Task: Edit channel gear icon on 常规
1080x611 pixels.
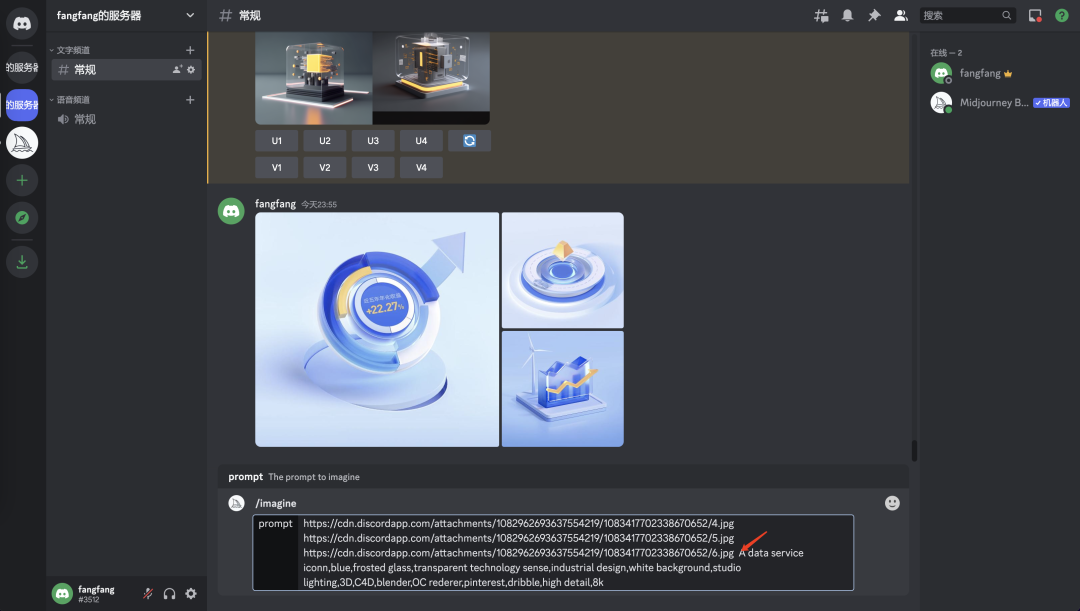Action: [x=191, y=70]
